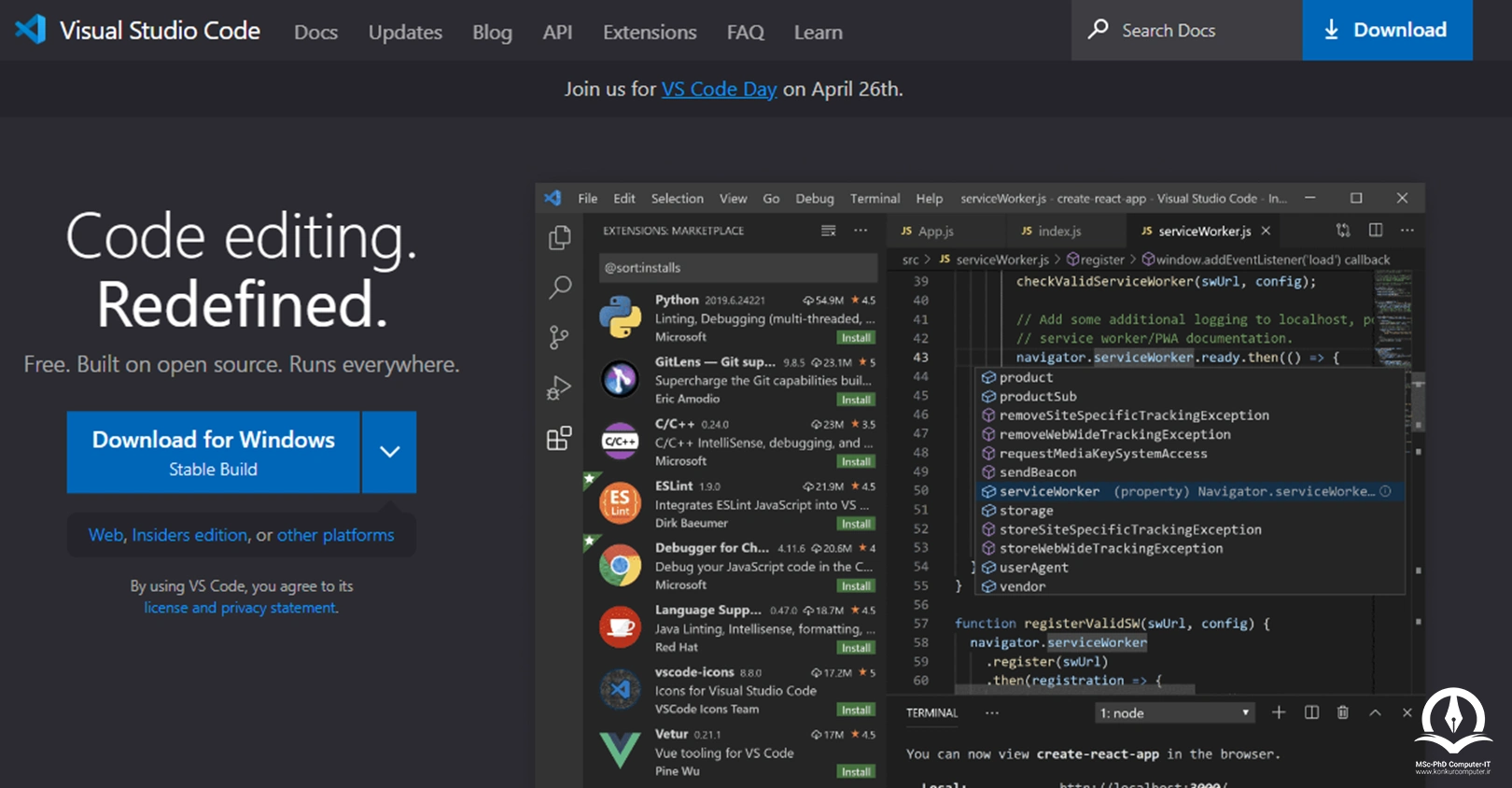The height and width of the screenshot is (788, 1512).
Task: Click the vscode-icons extension logo
Action: click(620, 689)
